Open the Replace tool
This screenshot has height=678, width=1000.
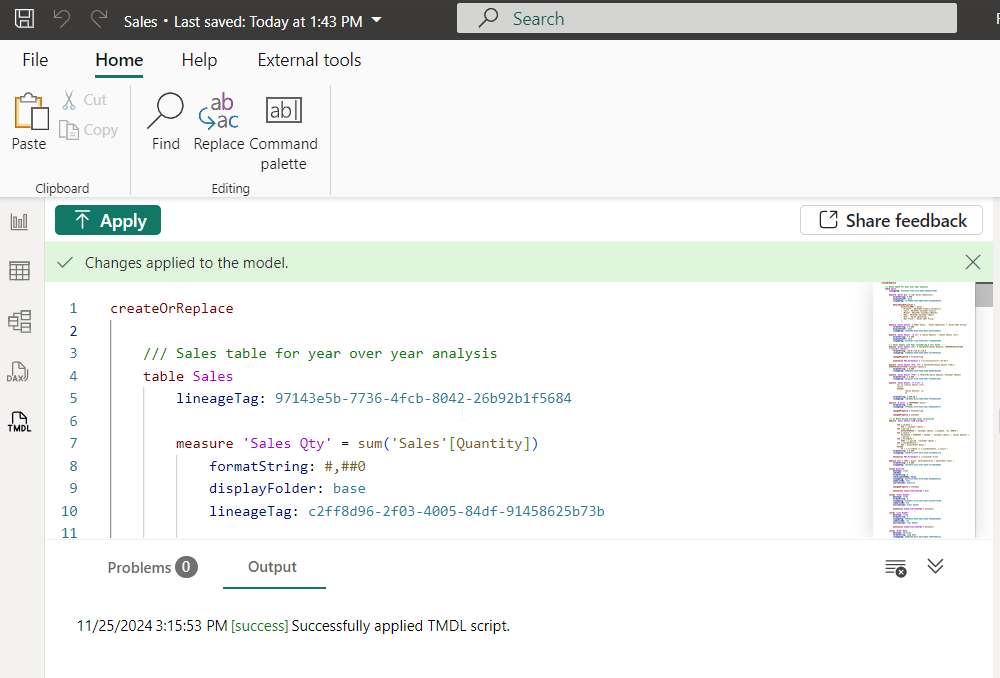click(219, 122)
